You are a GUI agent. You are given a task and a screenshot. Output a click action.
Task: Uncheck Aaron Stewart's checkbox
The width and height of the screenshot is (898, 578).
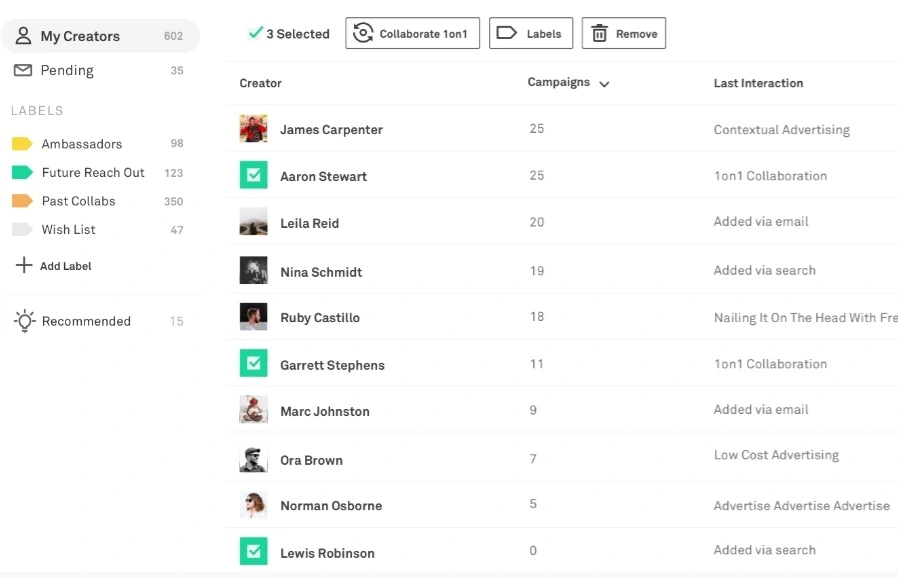pyautogui.click(x=254, y=175)
